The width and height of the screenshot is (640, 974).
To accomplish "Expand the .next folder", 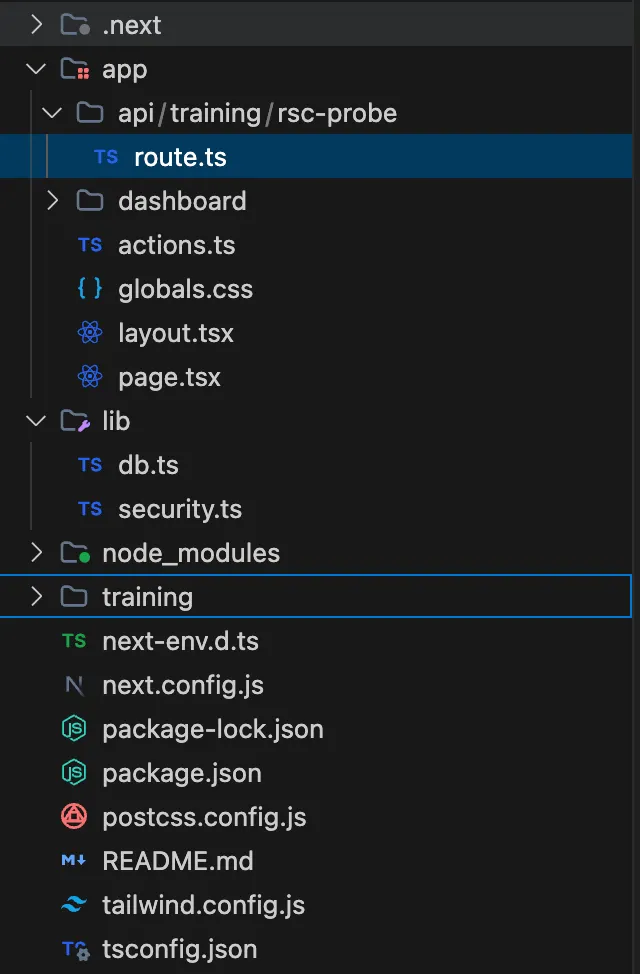I will [36, 24].
